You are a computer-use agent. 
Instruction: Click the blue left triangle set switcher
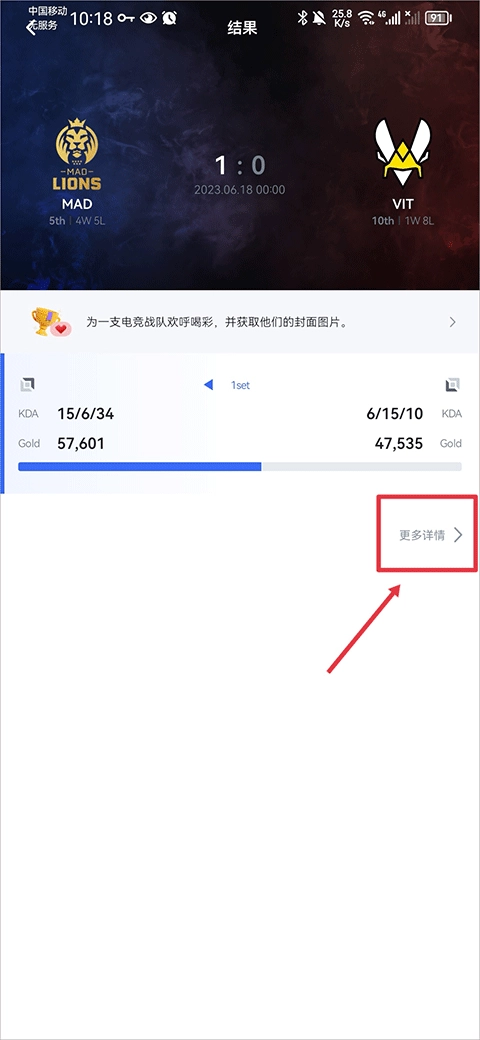208,385
